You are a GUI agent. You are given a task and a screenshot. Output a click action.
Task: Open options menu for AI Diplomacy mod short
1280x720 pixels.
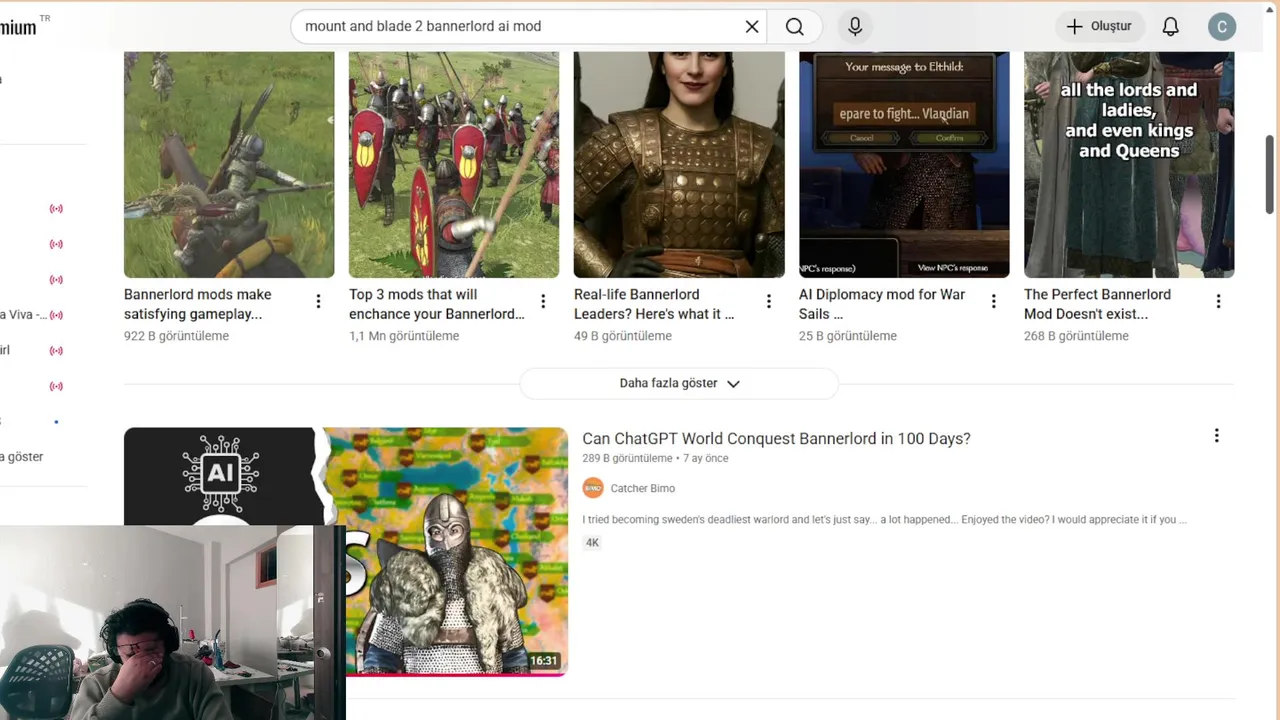coord(993,301)
